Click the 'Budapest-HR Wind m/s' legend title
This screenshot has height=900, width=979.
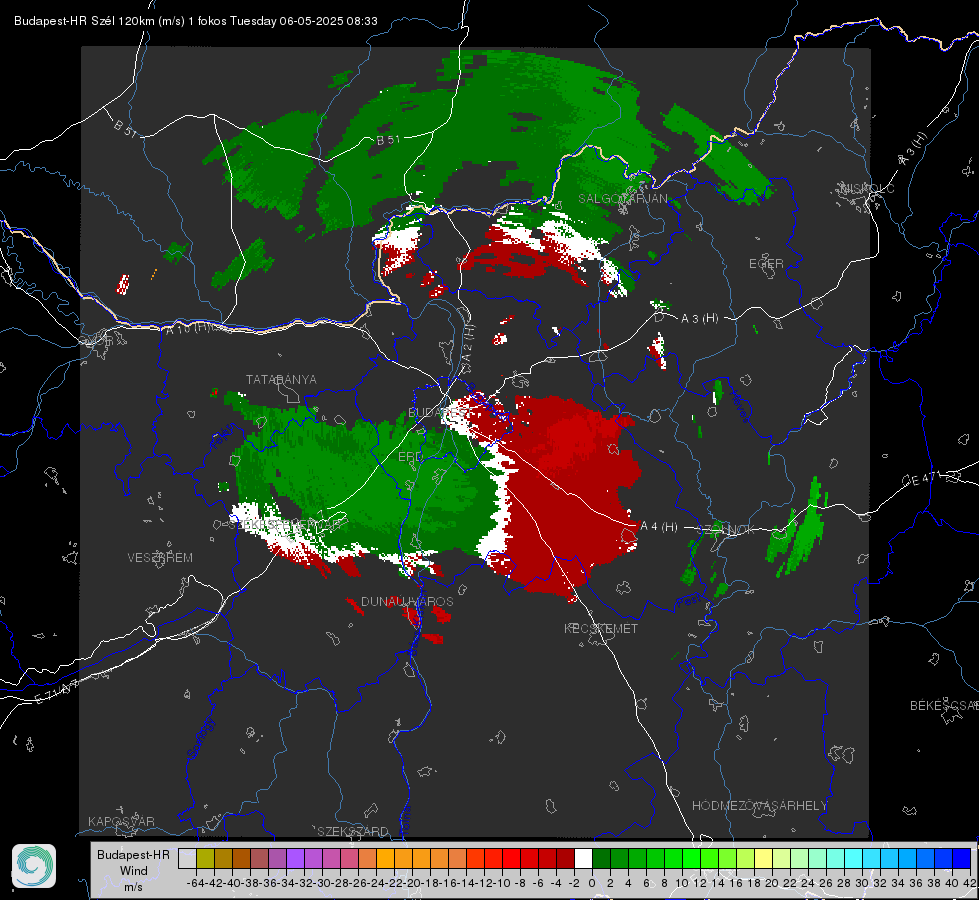click(134, 871)
